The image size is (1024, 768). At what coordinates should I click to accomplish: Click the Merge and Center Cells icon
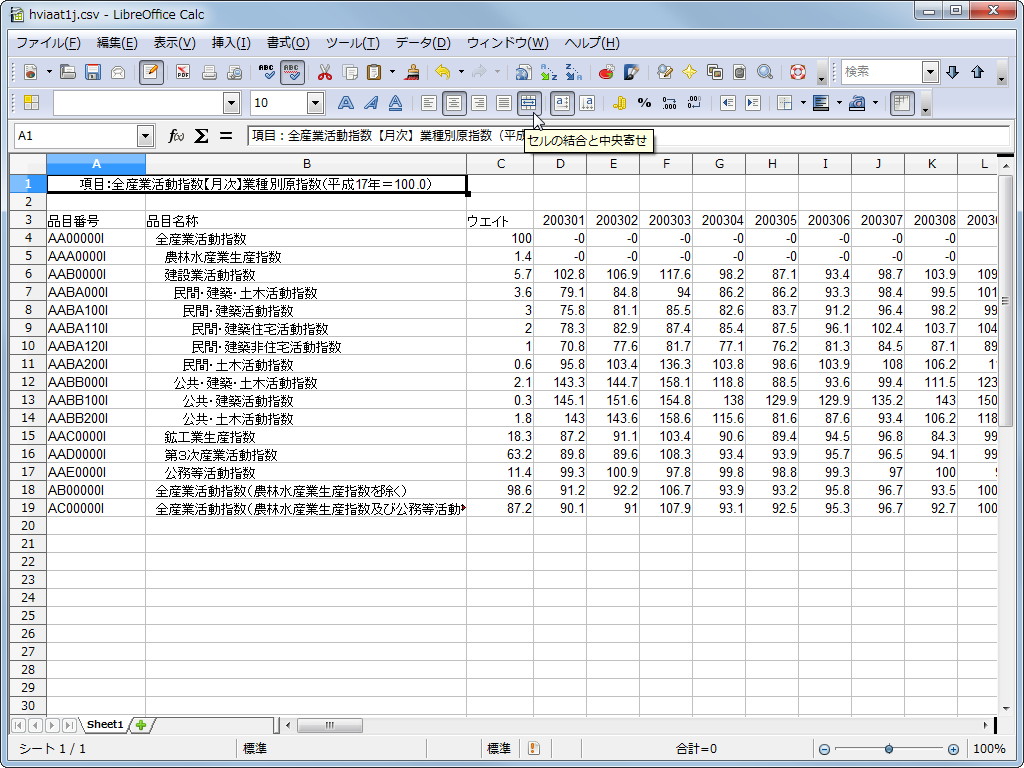(x=528, y=103)
